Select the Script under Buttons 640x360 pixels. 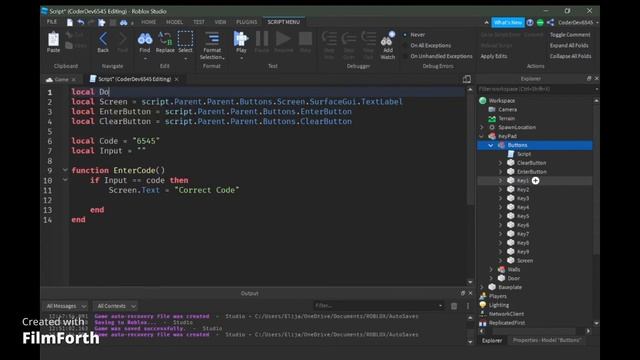click(524, 154)
